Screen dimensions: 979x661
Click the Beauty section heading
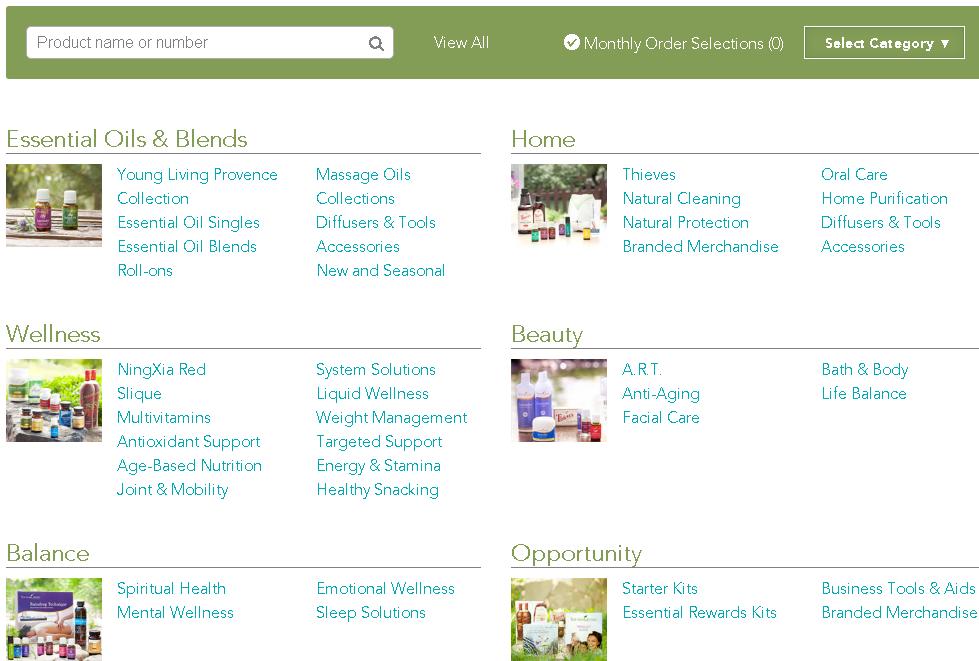coord(546,335)
